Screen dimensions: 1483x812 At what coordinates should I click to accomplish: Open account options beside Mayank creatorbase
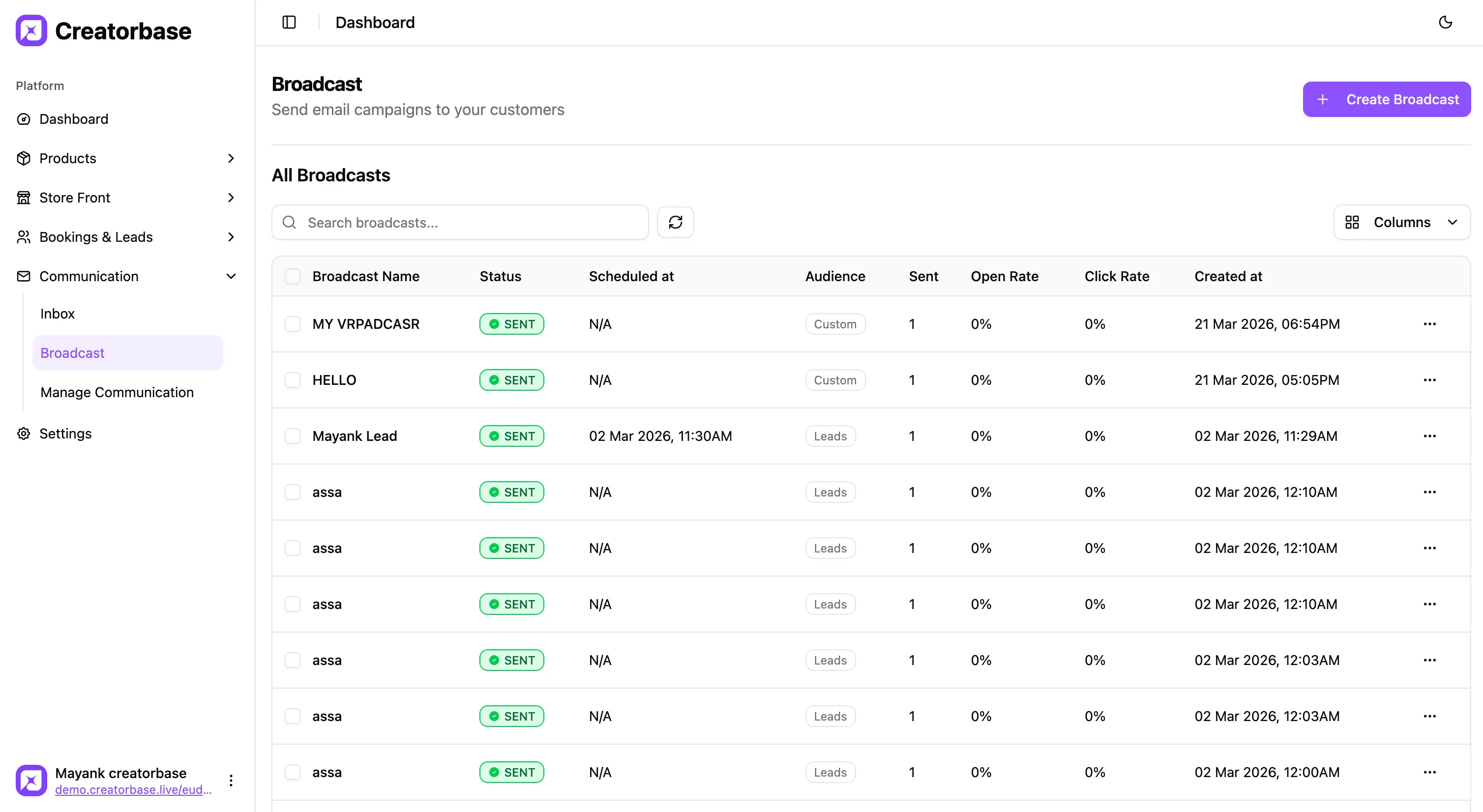click(231, 781)
